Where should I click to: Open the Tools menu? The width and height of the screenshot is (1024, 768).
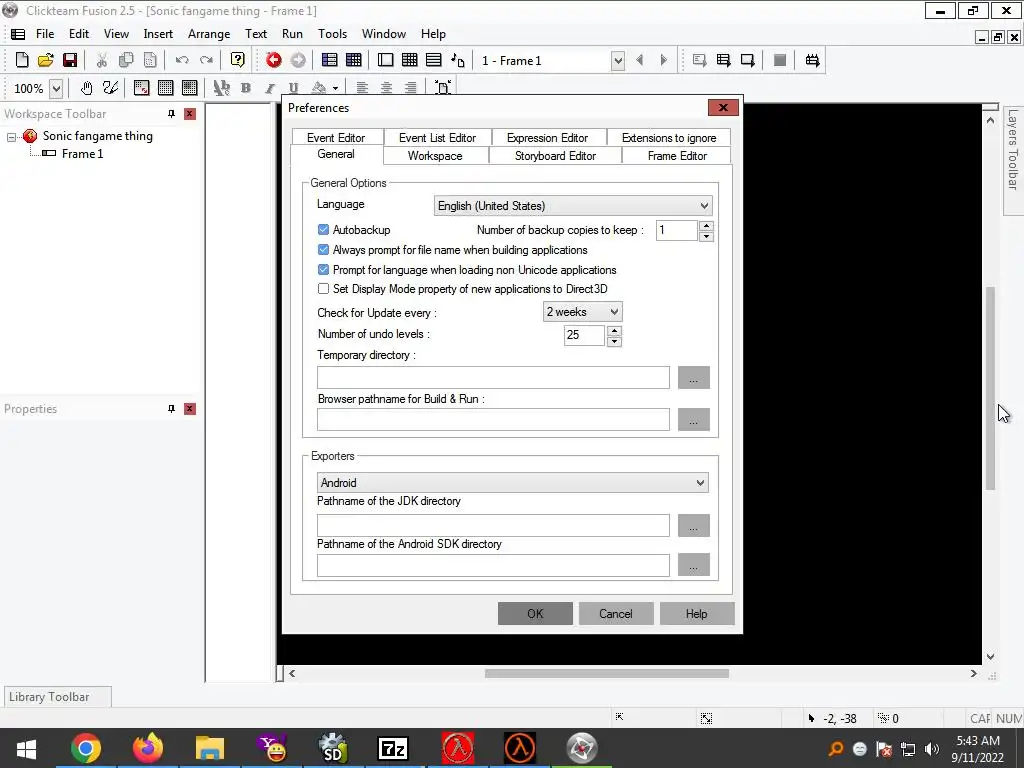click(x=332, y=34)
